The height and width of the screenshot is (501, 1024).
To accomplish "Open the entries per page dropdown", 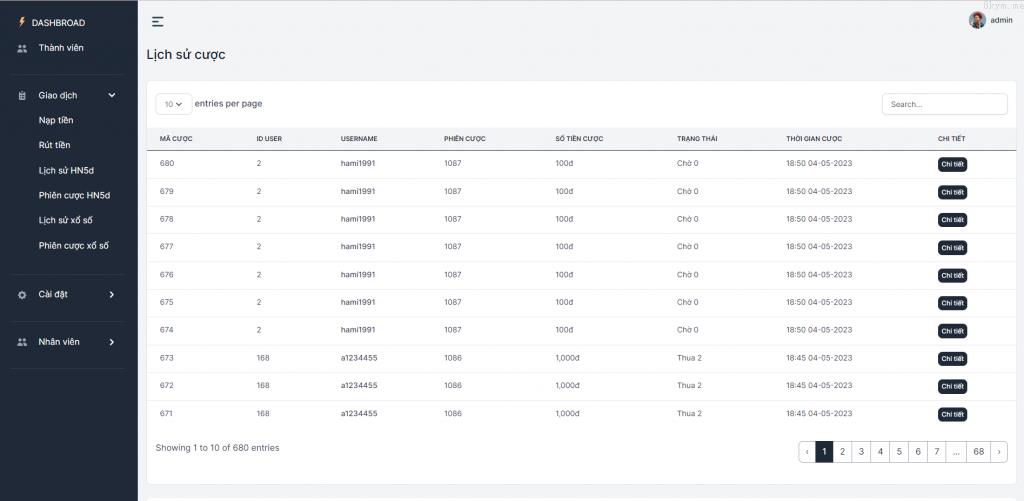I will click(173, 104).
